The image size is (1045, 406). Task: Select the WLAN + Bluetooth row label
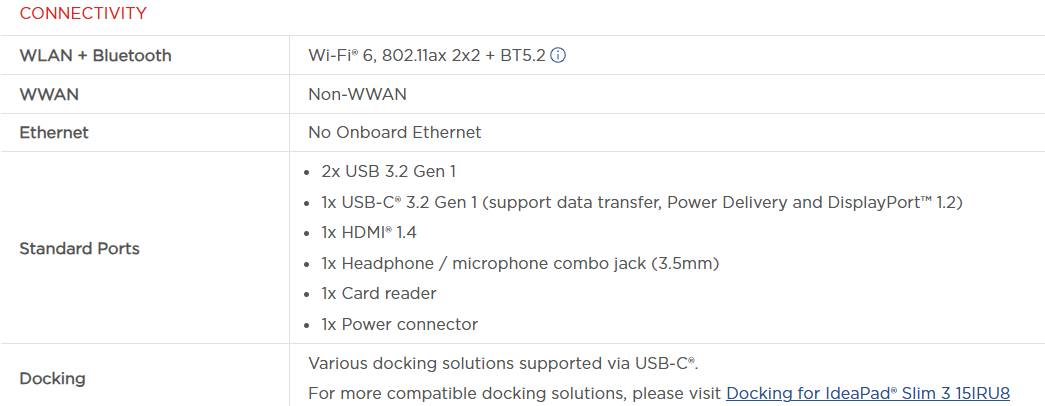click(95, 56)
